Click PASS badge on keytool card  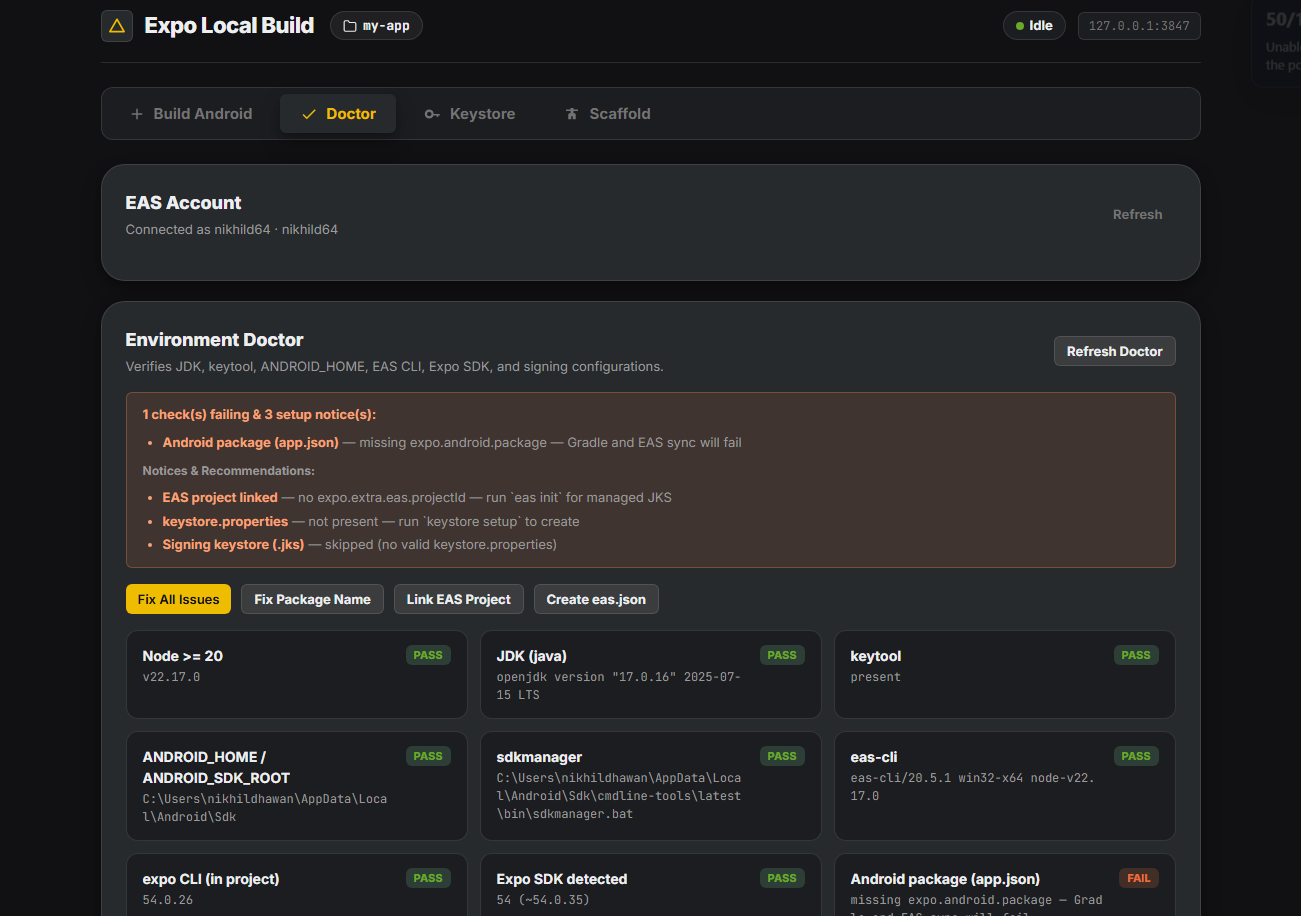(x=1136, y=656)
